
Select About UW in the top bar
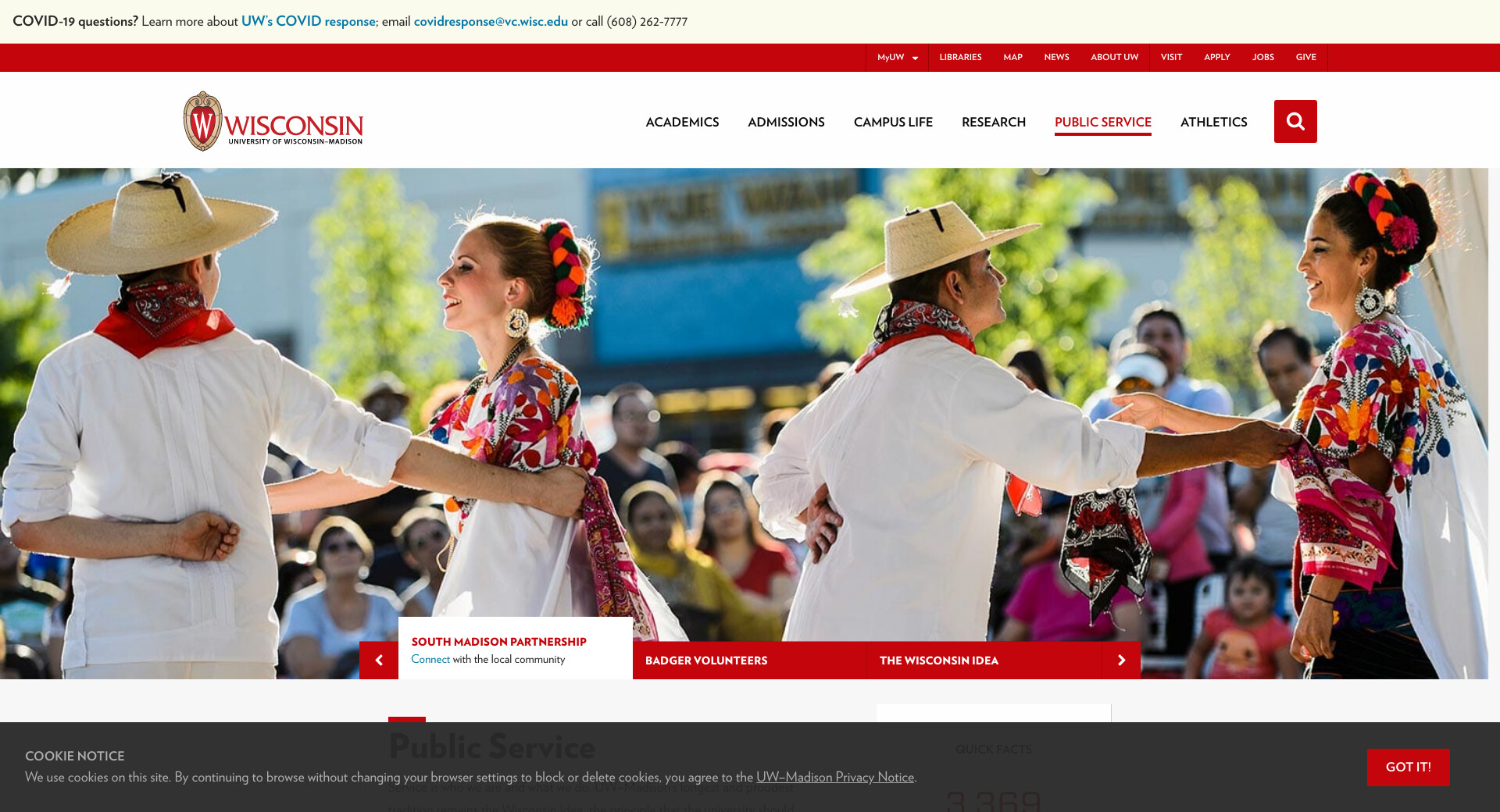pyautogui.click(x=1114, y=58)
